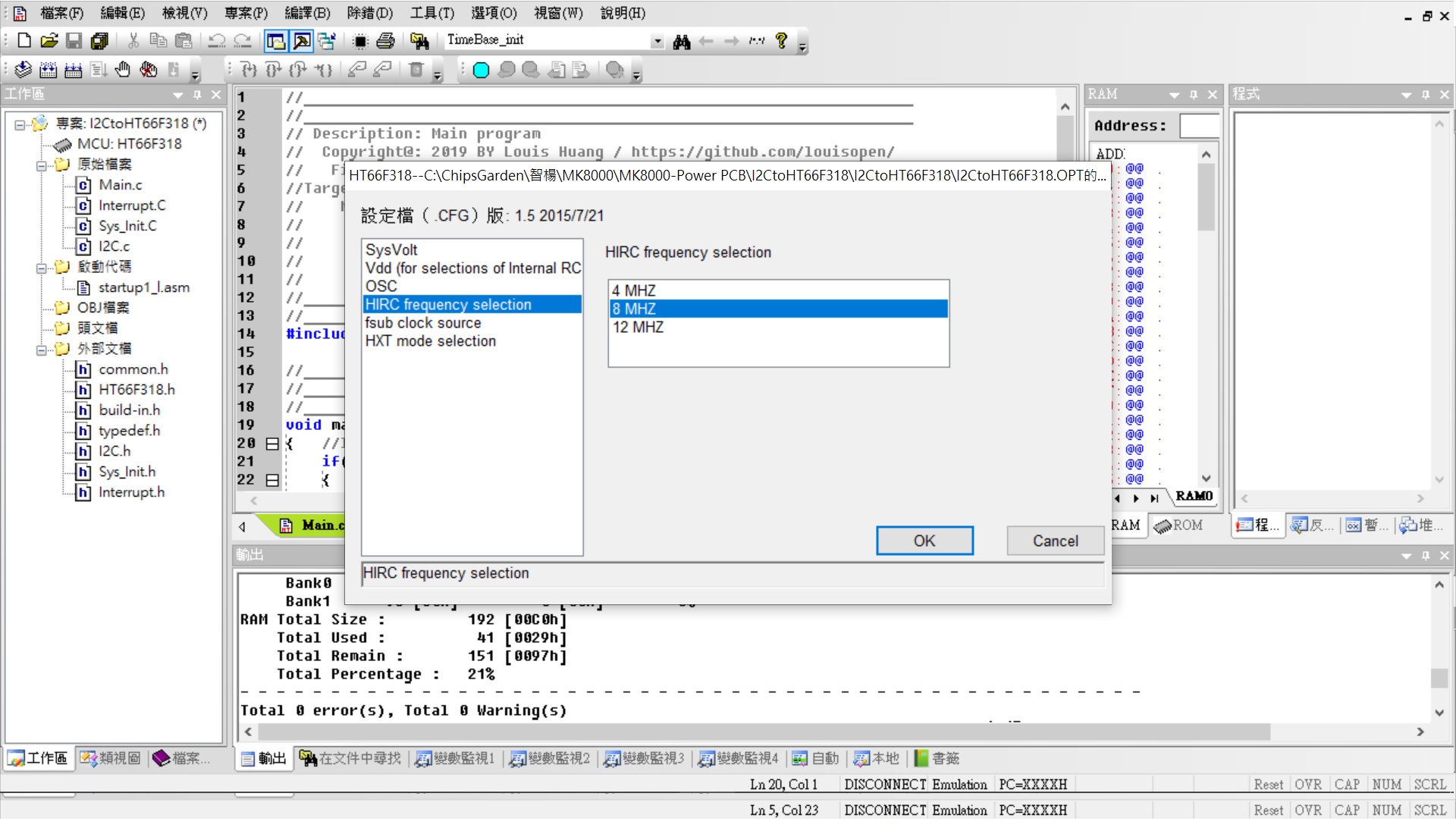Click the Save floppy disk icon
Viewport: 1456px width, 831px height.
74,41
